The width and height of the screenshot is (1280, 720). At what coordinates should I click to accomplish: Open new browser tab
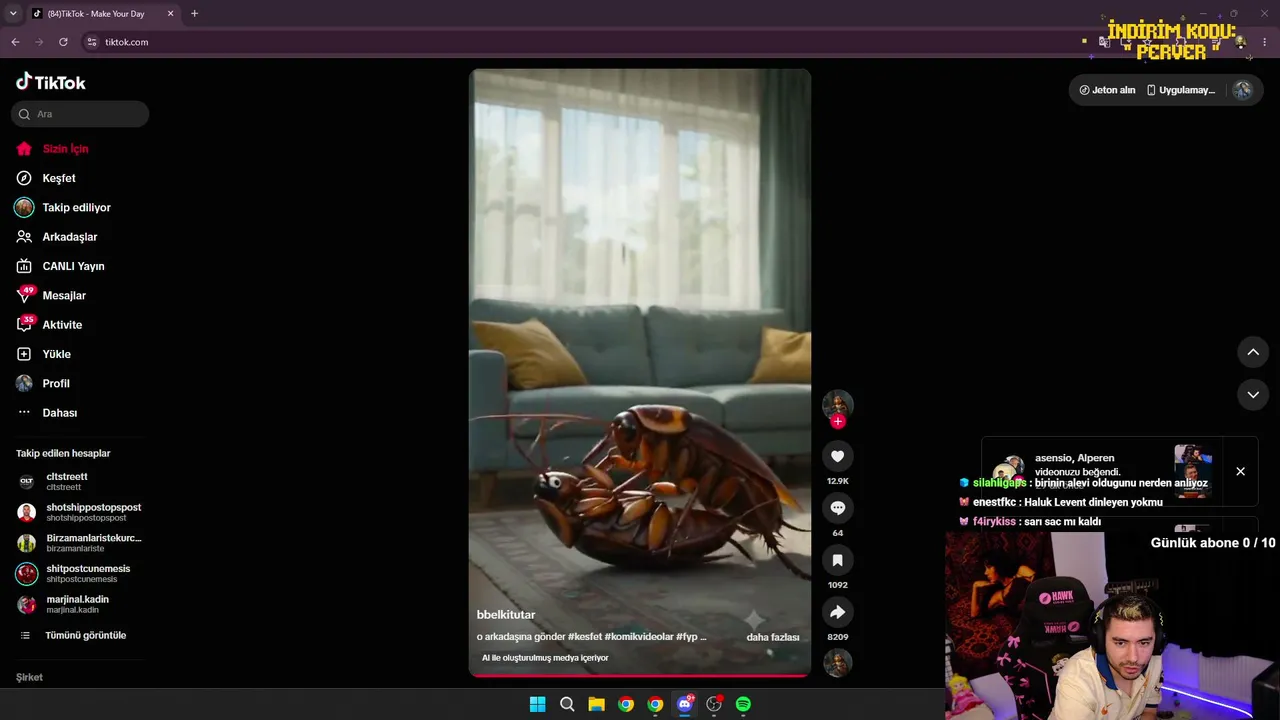194,14
